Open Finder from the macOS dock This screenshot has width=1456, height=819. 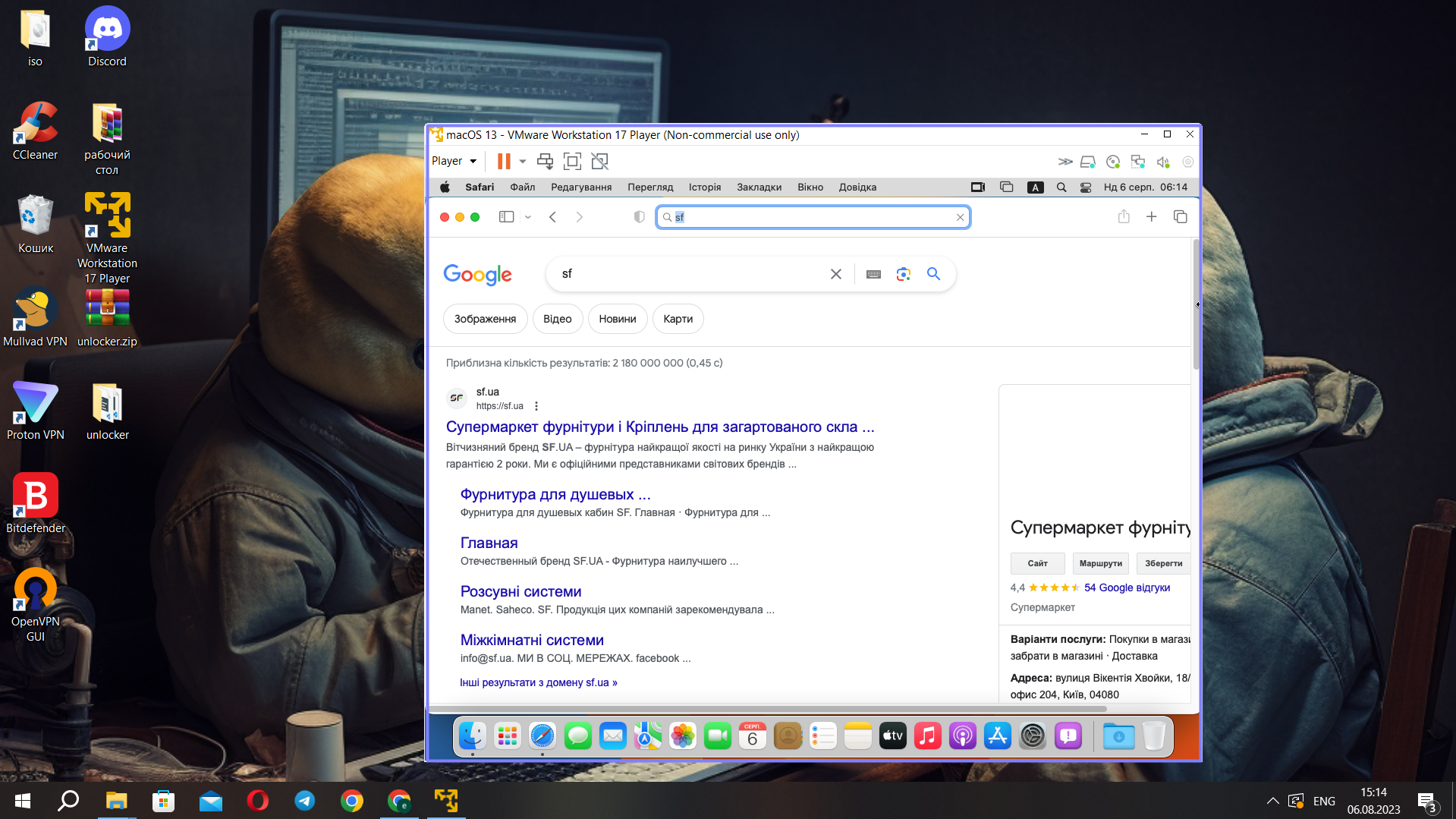click(472, 736)
